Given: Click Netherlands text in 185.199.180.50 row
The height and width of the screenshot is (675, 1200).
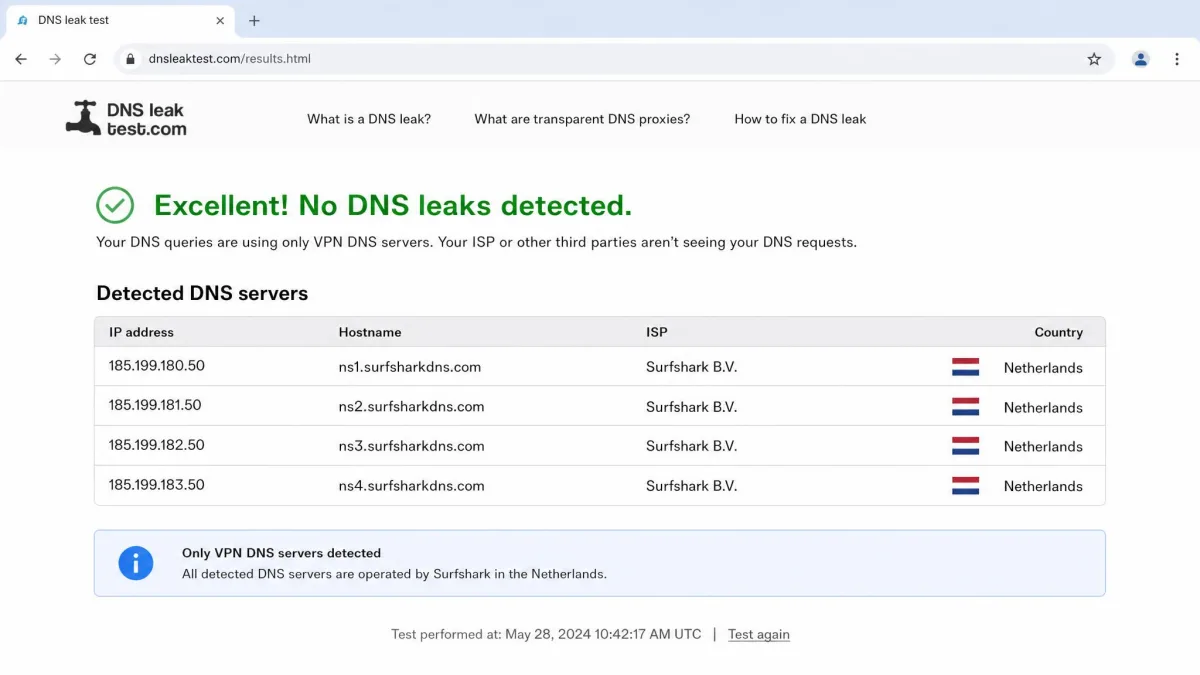Looking at the screenshot, I should click(x=1043, y=368).
